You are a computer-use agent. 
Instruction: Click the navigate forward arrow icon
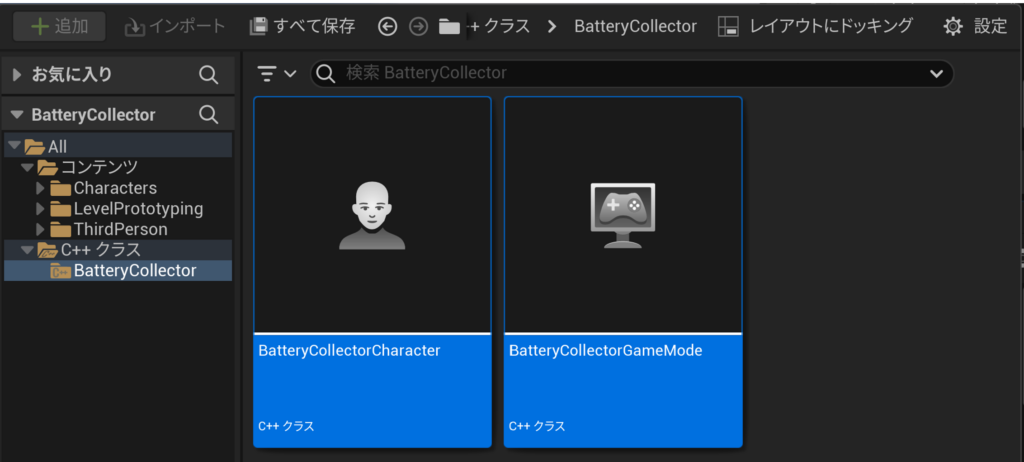tap(418, 27)
